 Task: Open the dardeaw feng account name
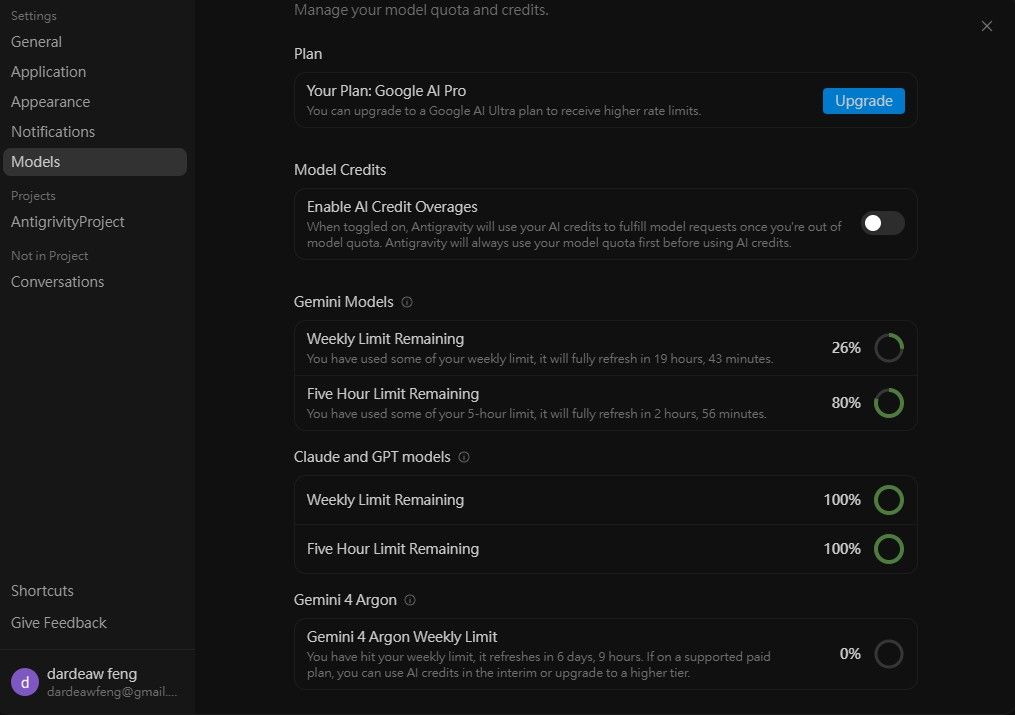pos(92,674)
